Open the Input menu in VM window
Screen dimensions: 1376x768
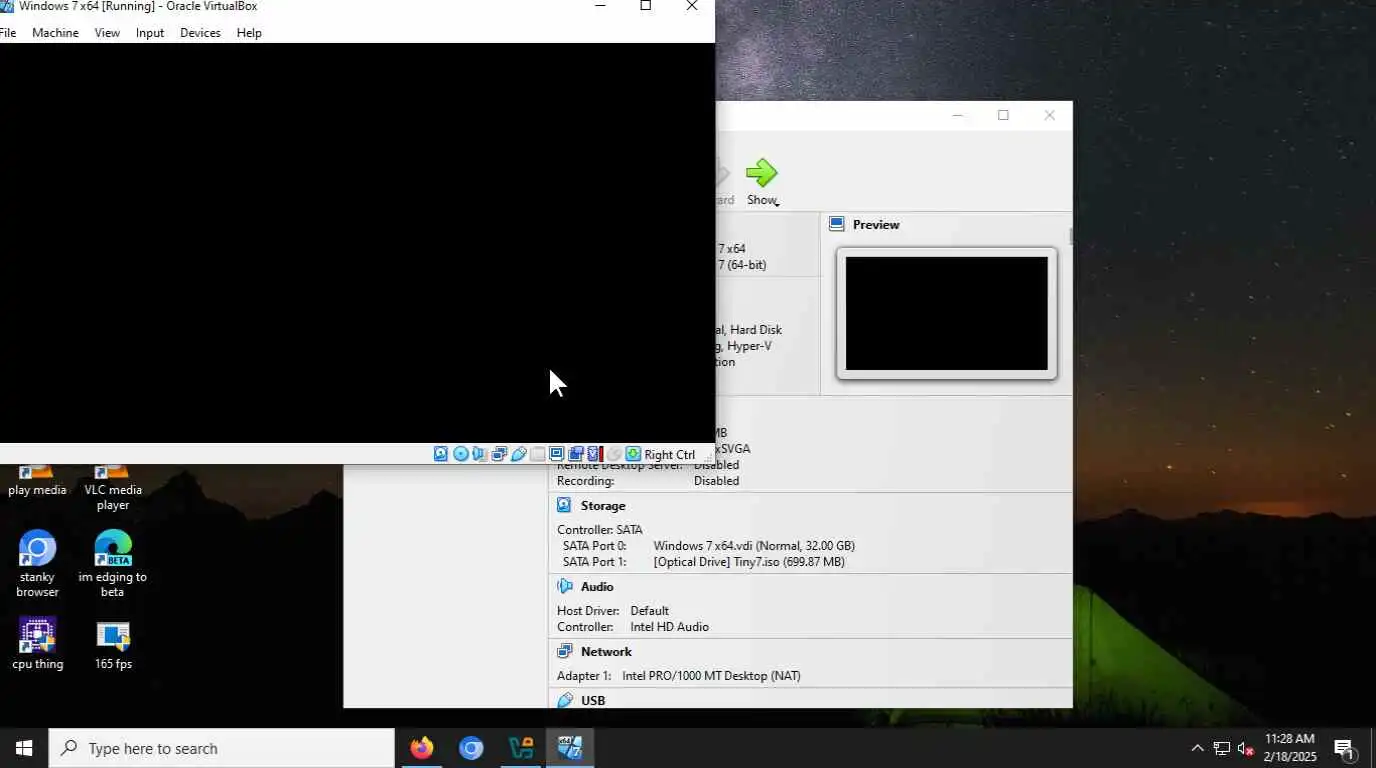(150, 33)
